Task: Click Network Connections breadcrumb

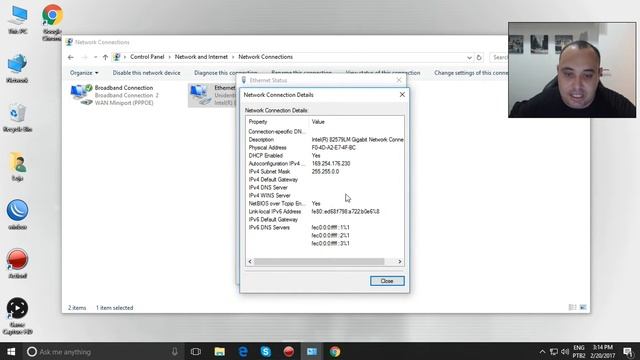Action: click(x=265, y=57)
